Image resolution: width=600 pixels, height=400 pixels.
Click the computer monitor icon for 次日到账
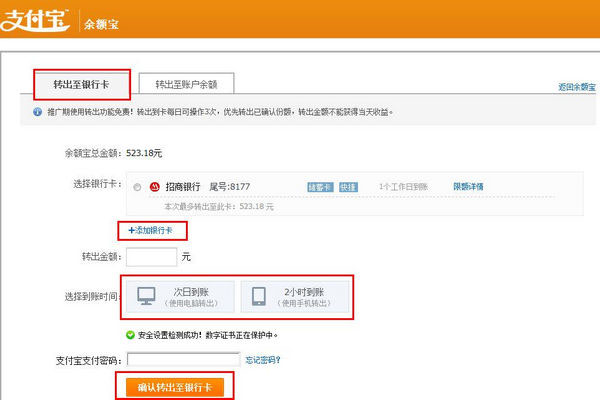(146, 296)
